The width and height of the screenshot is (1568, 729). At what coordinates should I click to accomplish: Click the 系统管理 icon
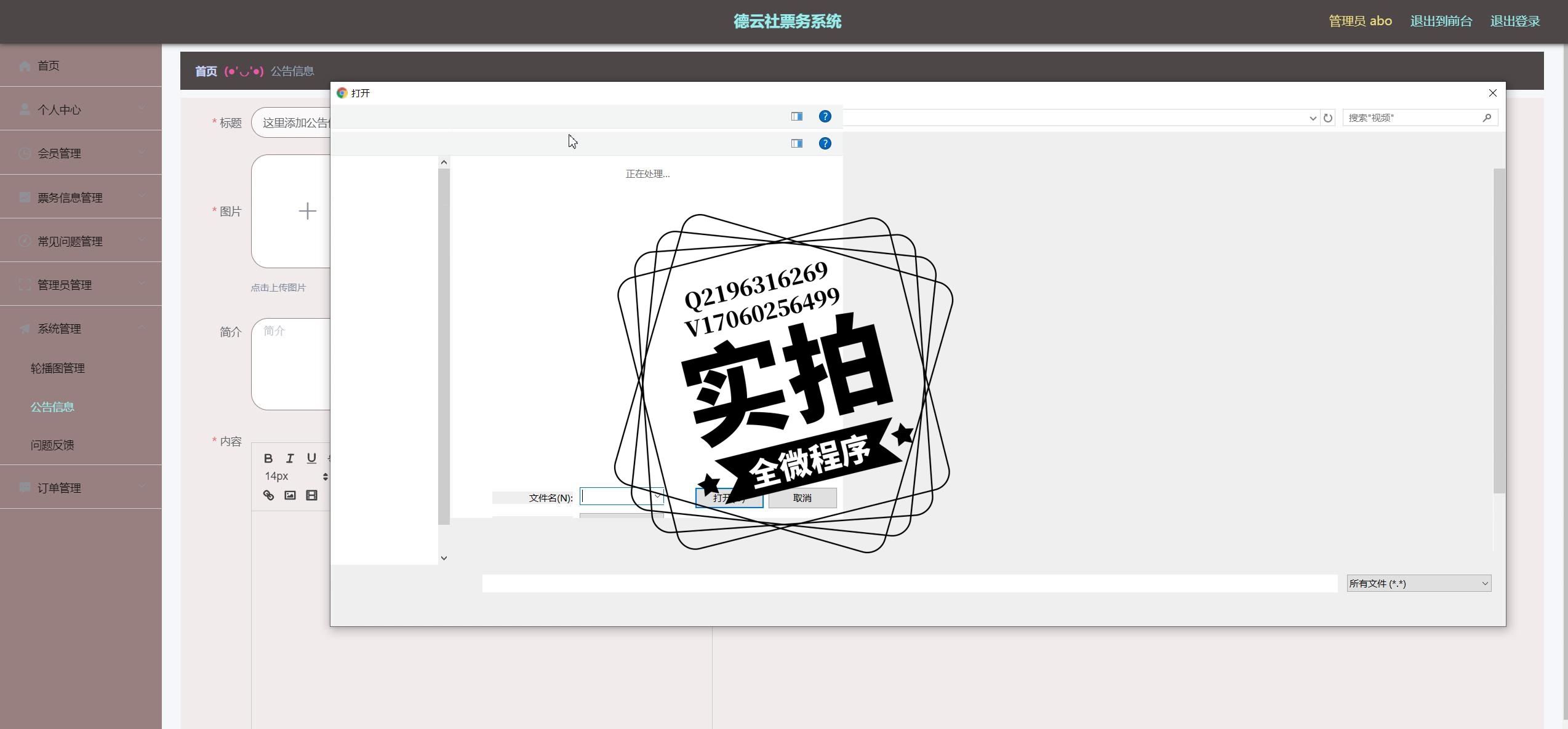[x=25, y=329]
